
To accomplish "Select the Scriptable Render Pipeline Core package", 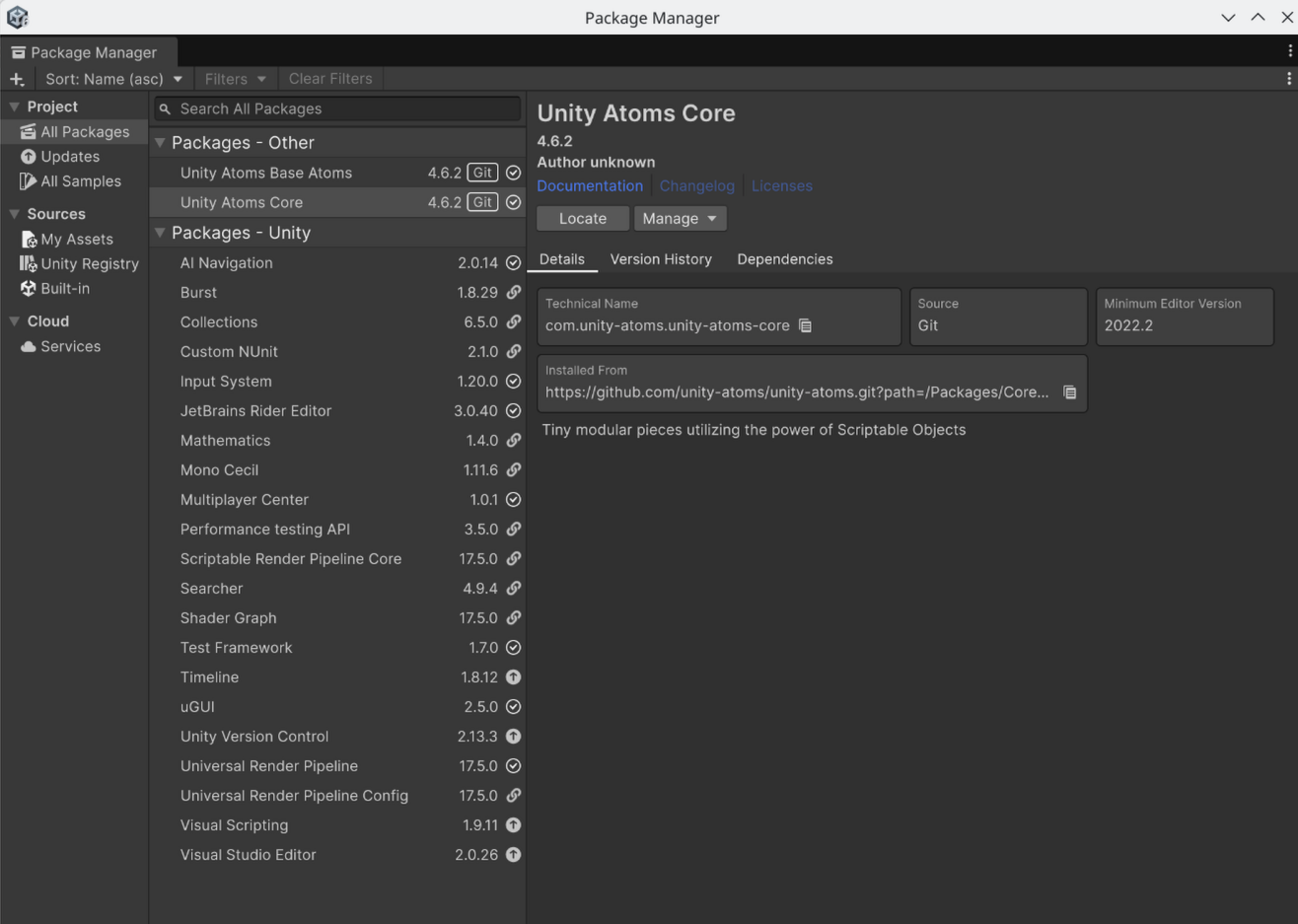I will (x=337, y=559).
